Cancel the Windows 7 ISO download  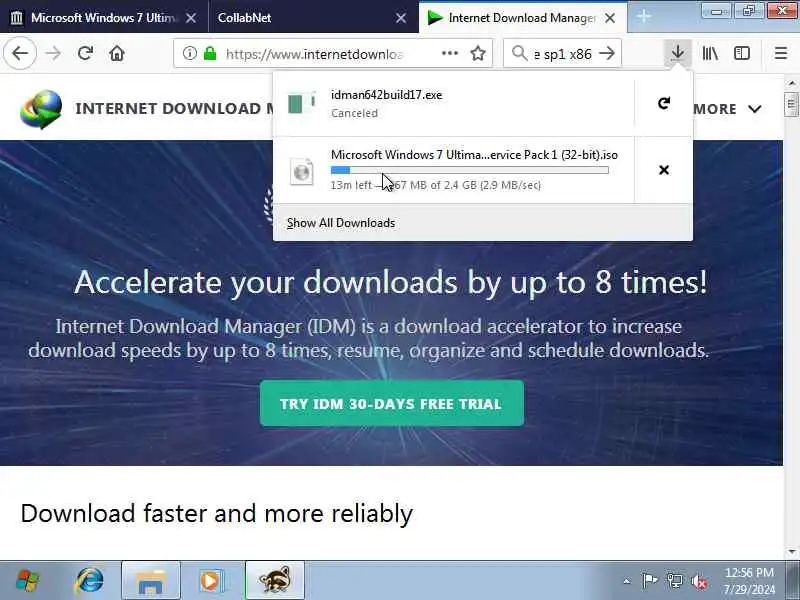coord(663,170)
